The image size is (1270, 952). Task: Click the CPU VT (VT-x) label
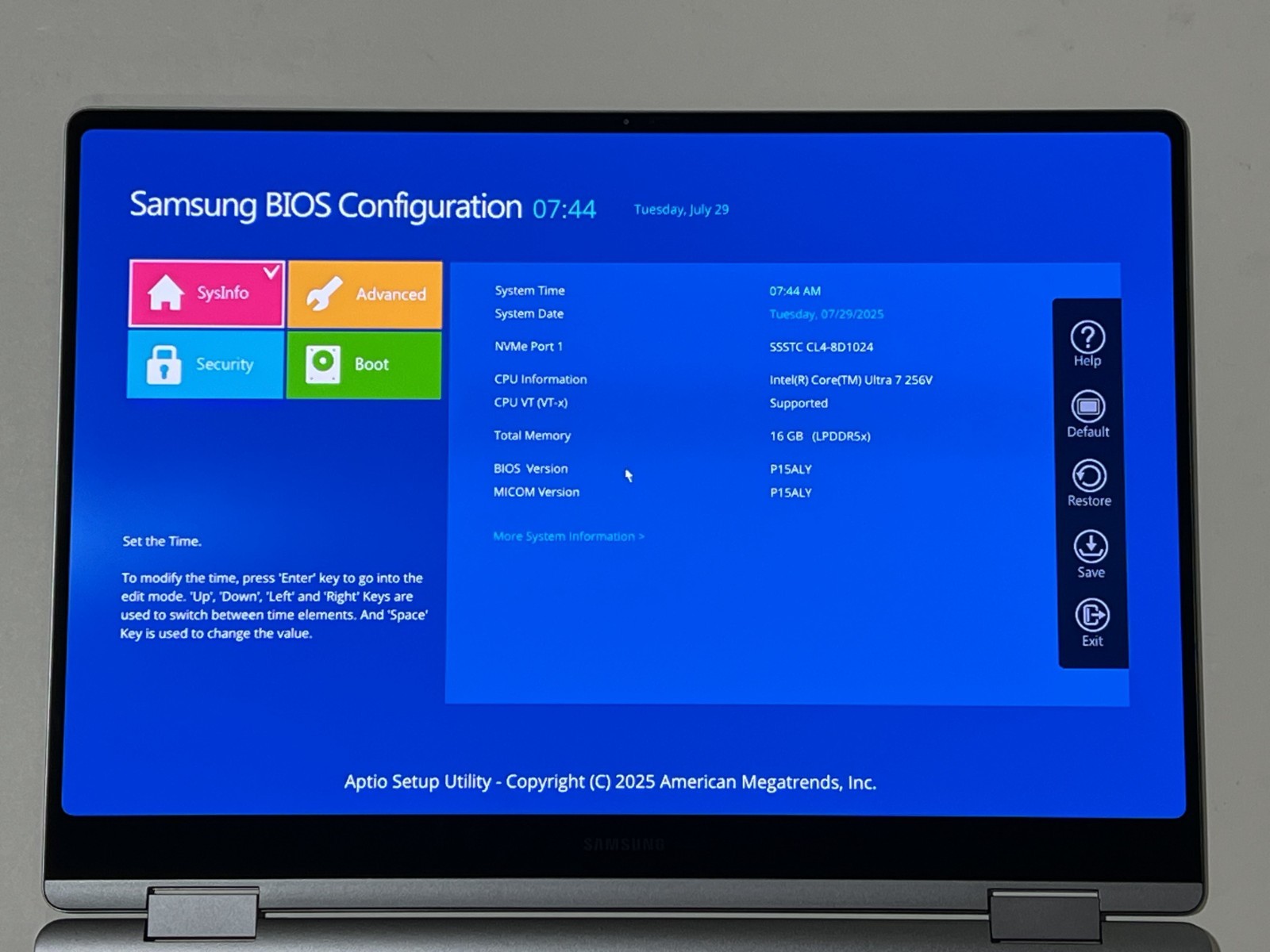tap(530, 402)
